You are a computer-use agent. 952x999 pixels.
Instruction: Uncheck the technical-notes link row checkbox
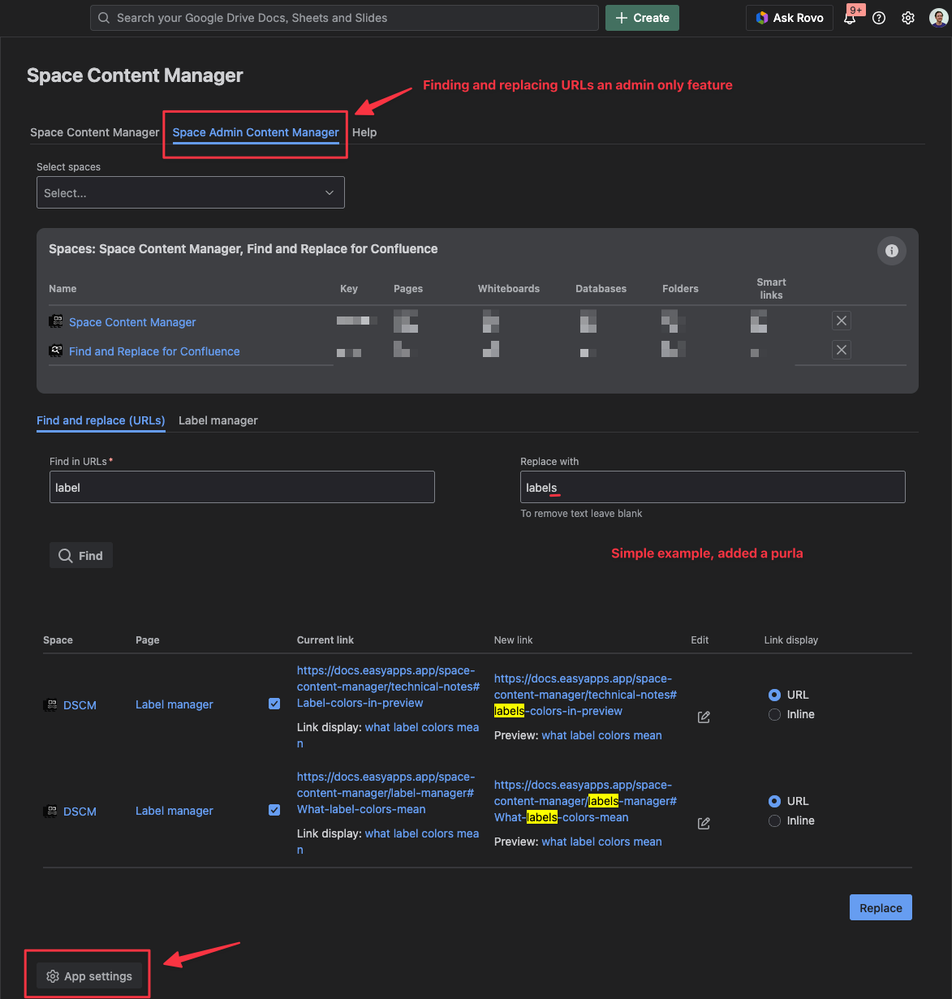274,703
